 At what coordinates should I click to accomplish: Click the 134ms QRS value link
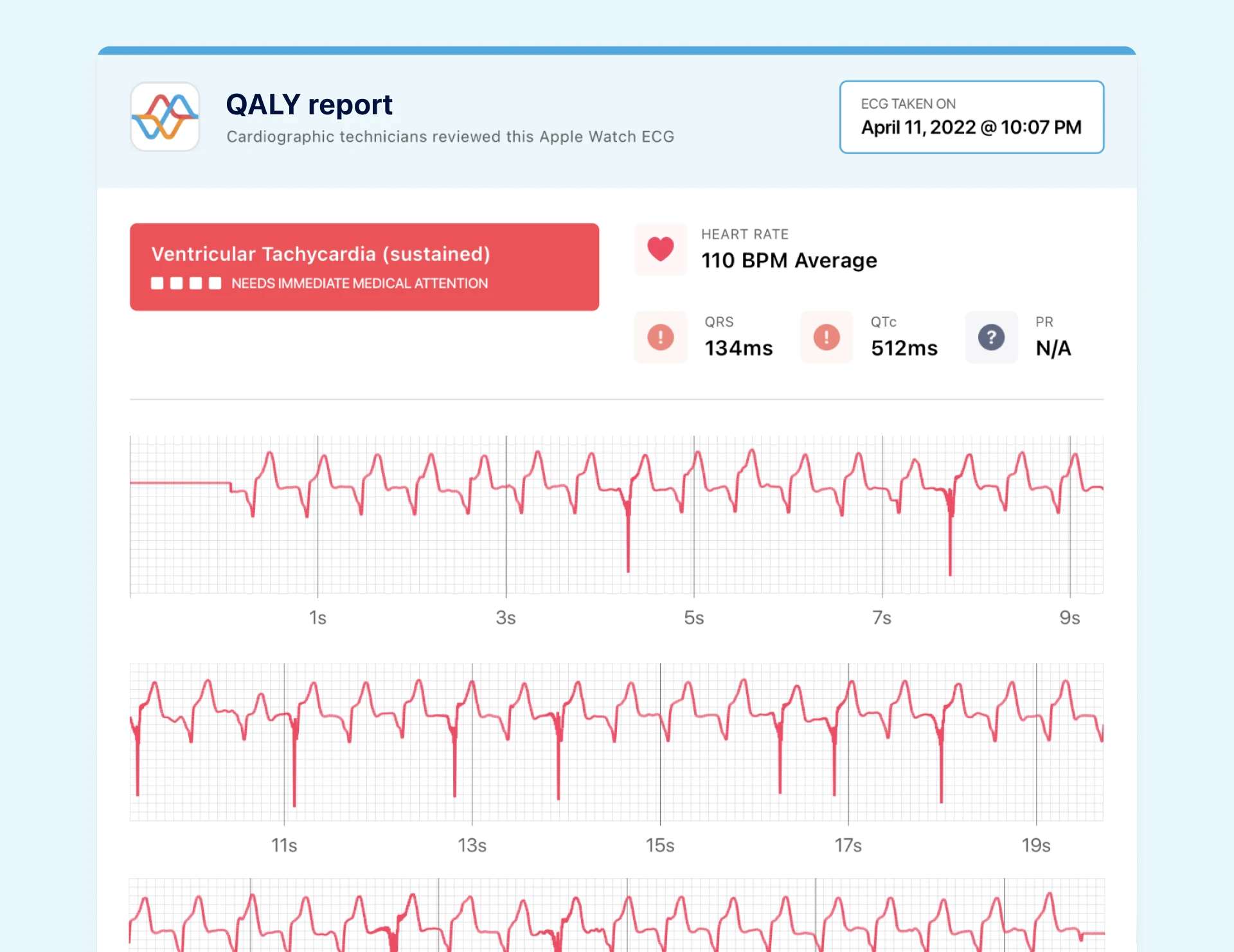[x=738, y=348]
